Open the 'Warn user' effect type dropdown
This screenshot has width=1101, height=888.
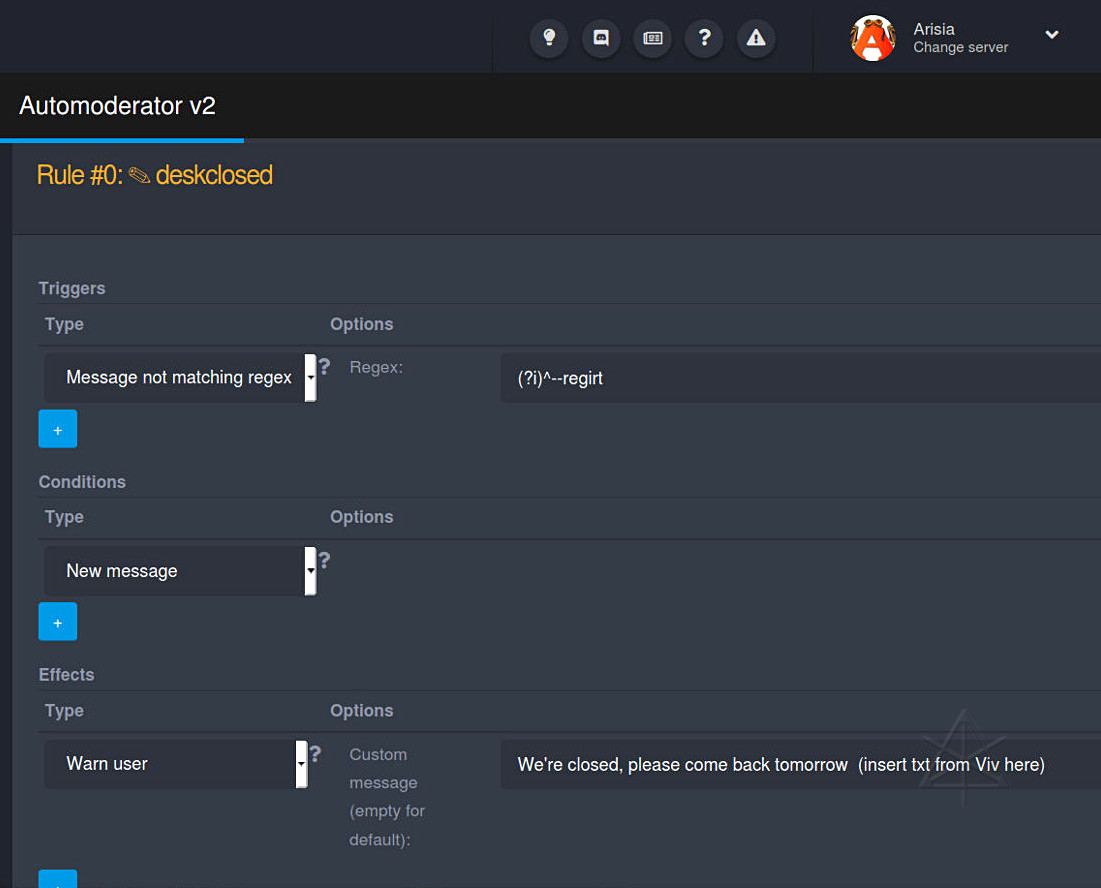click(x=175, y=764)
